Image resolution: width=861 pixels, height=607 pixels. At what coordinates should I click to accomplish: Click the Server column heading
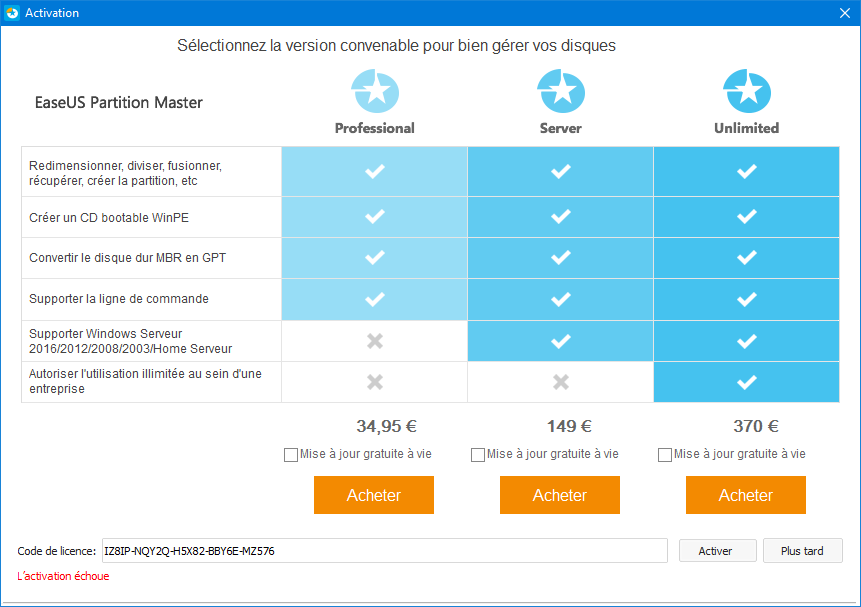[561, 128]
